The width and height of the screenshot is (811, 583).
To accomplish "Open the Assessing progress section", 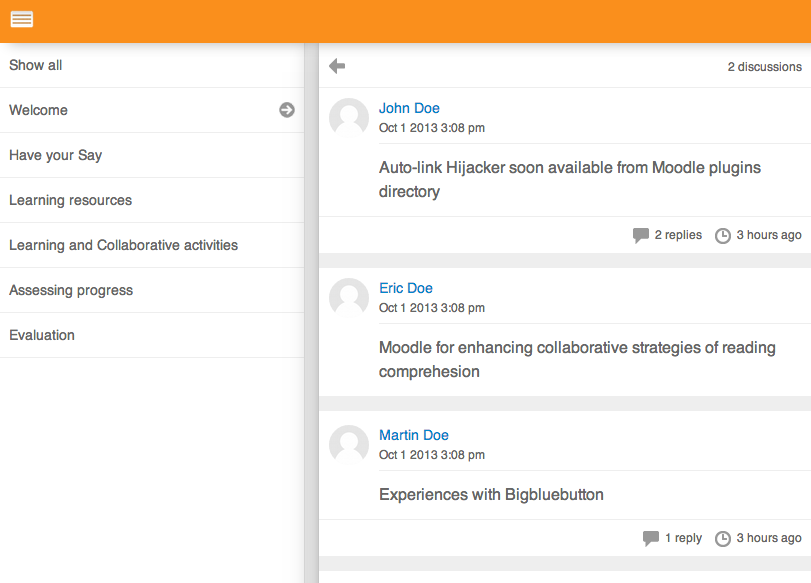I will 152,290.
